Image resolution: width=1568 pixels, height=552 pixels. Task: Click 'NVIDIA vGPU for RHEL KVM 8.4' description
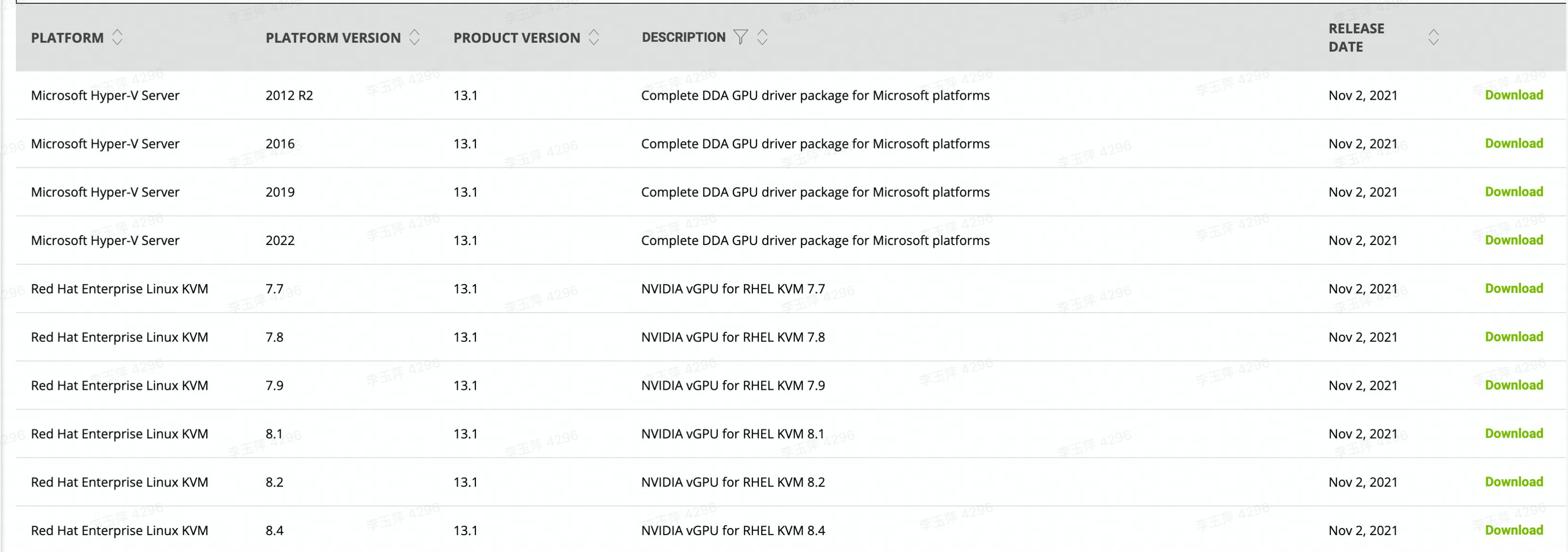tap(733, 531)
